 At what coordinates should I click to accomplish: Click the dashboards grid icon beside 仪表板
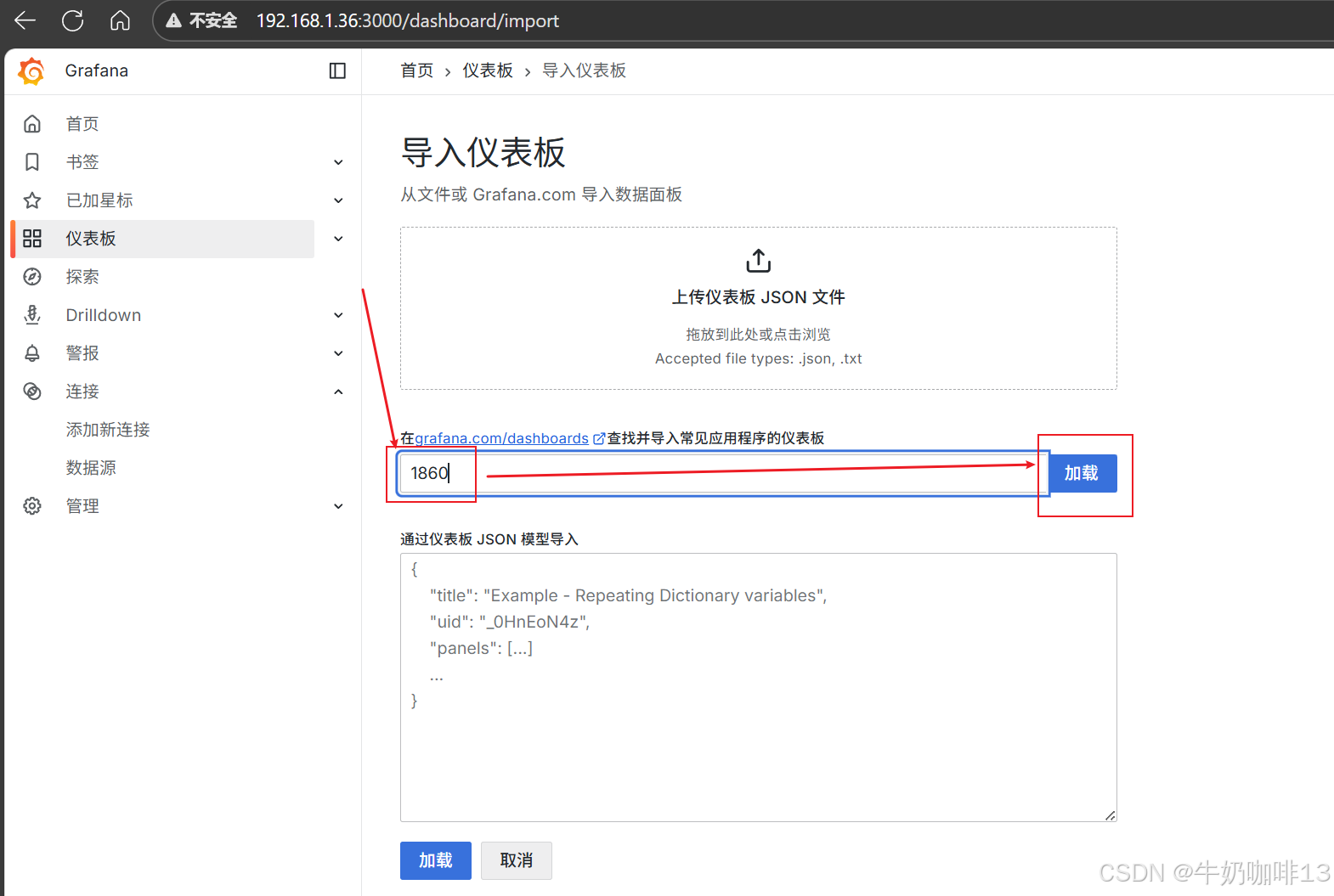[x=32, y=239]
